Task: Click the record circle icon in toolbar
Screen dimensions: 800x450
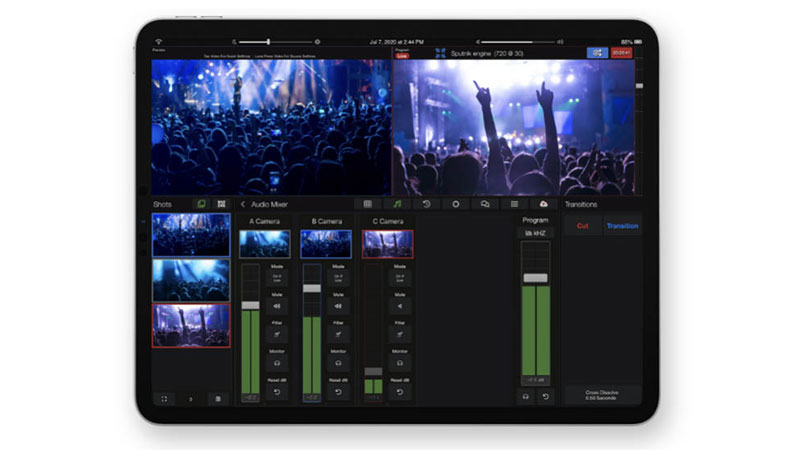Action: tap(455, 204)
